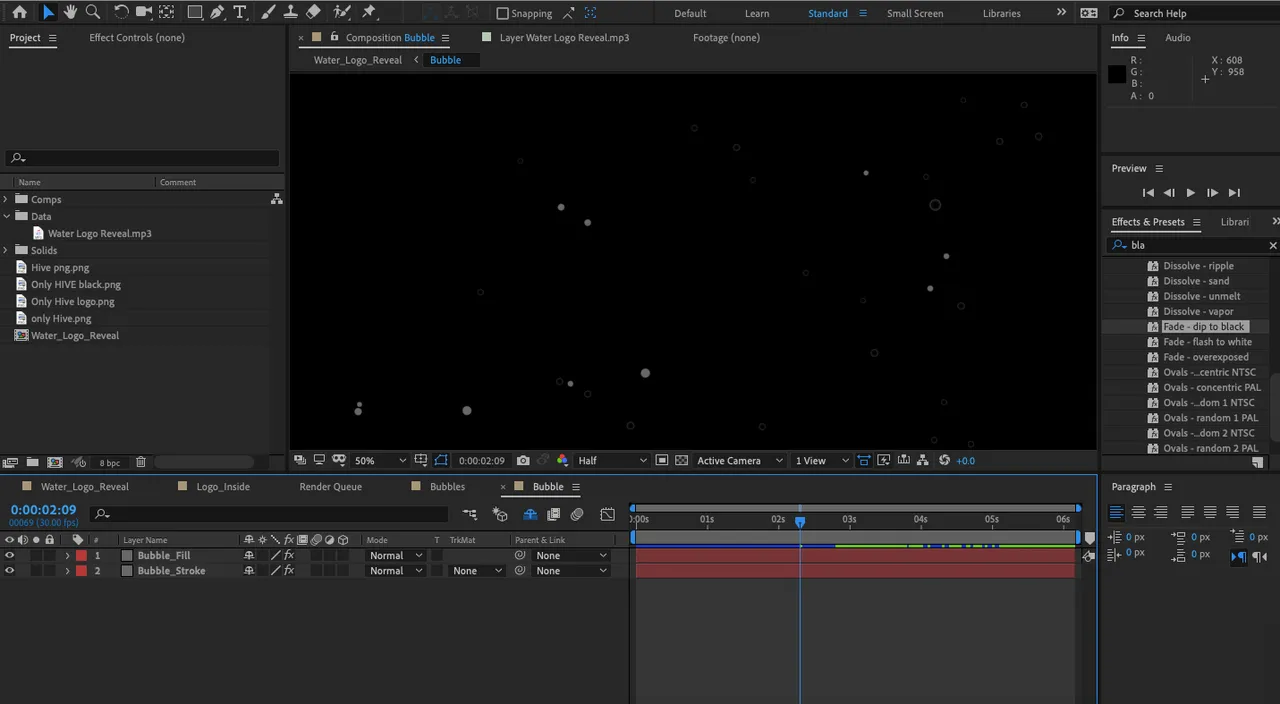Create a new composition in Project panel

point(55,462)
